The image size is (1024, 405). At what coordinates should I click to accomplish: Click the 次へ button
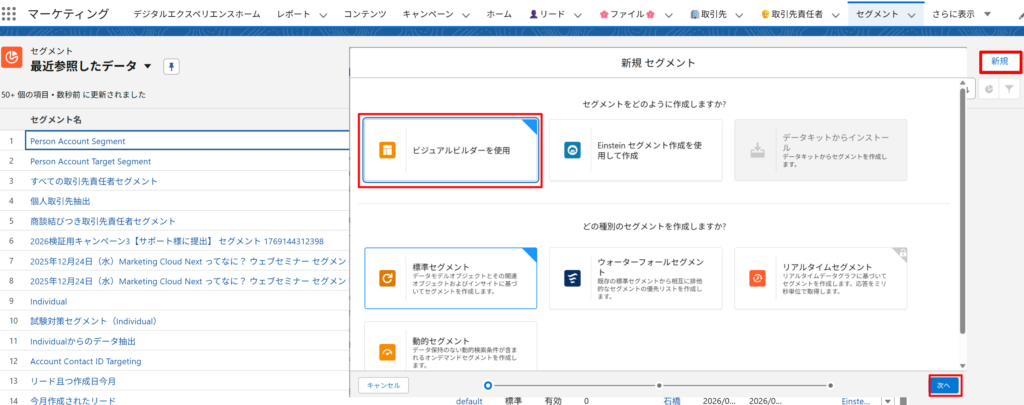(x=944, y=385)
